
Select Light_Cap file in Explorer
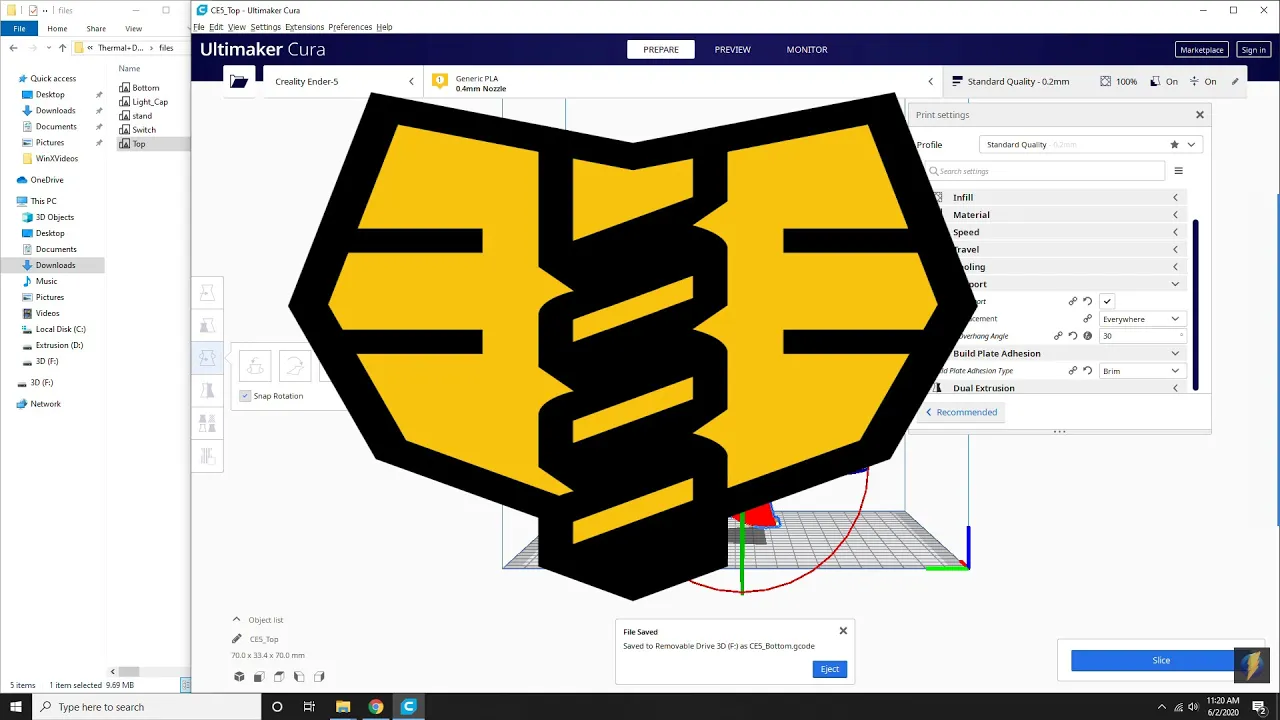150,102
